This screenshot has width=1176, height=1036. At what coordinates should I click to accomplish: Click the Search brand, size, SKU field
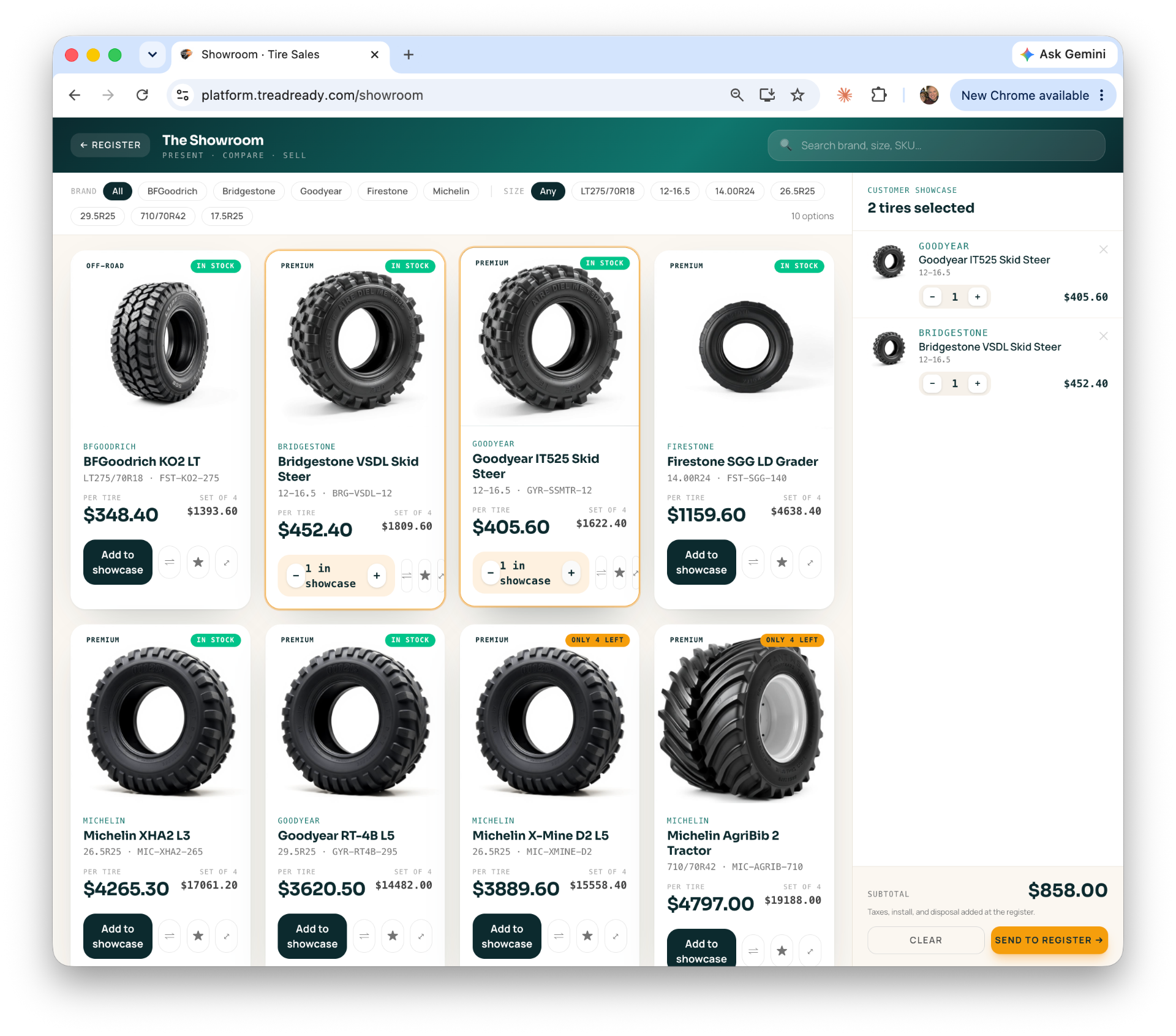[936, 145]
